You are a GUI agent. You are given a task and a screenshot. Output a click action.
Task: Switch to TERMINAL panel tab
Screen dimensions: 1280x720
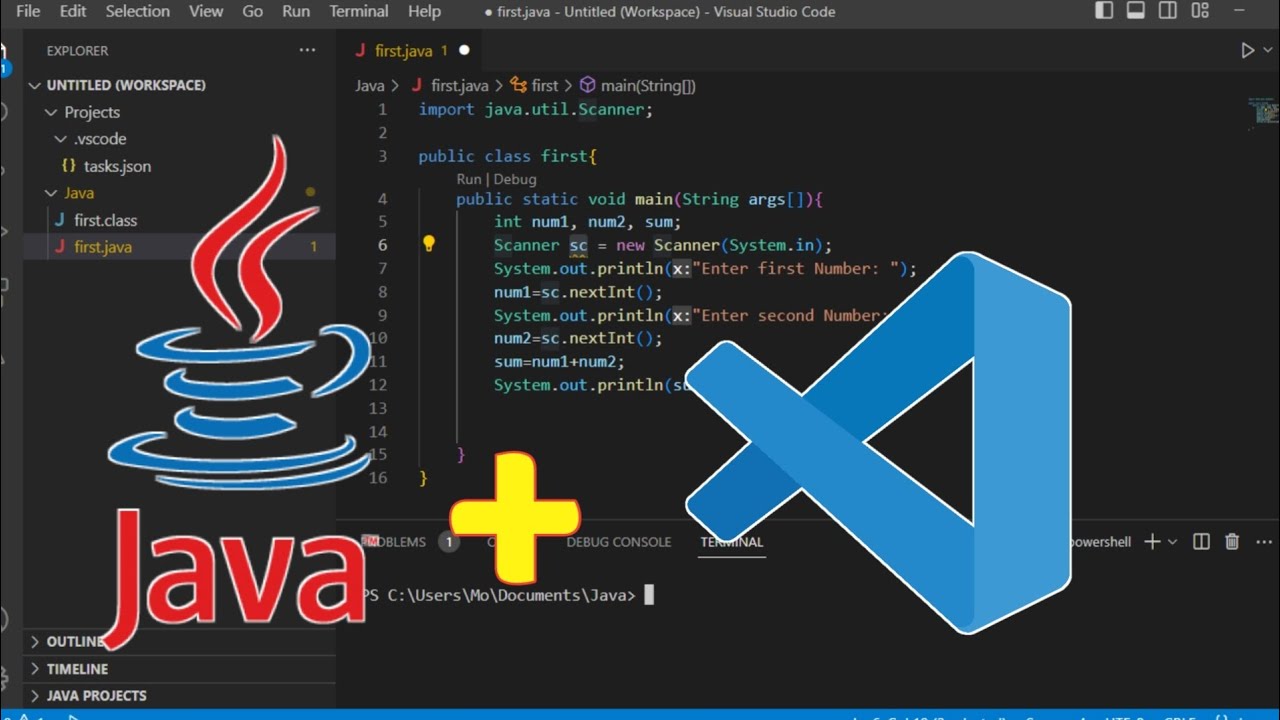click(x=732, y=542)
